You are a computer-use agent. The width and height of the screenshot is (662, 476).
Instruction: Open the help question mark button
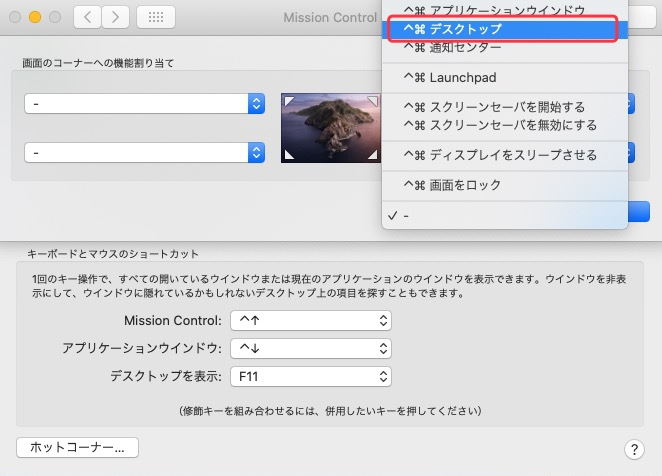tap(634, 449)
